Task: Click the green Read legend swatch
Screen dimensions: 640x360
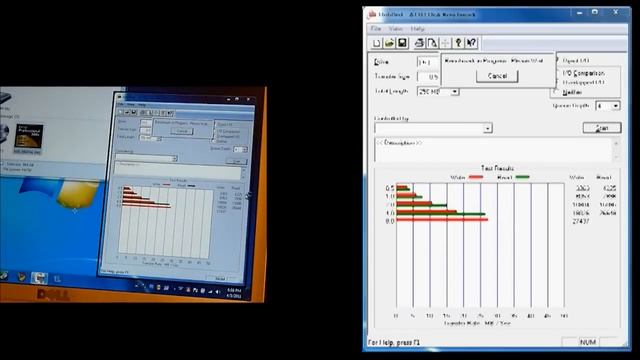Action: pos(522,177)
